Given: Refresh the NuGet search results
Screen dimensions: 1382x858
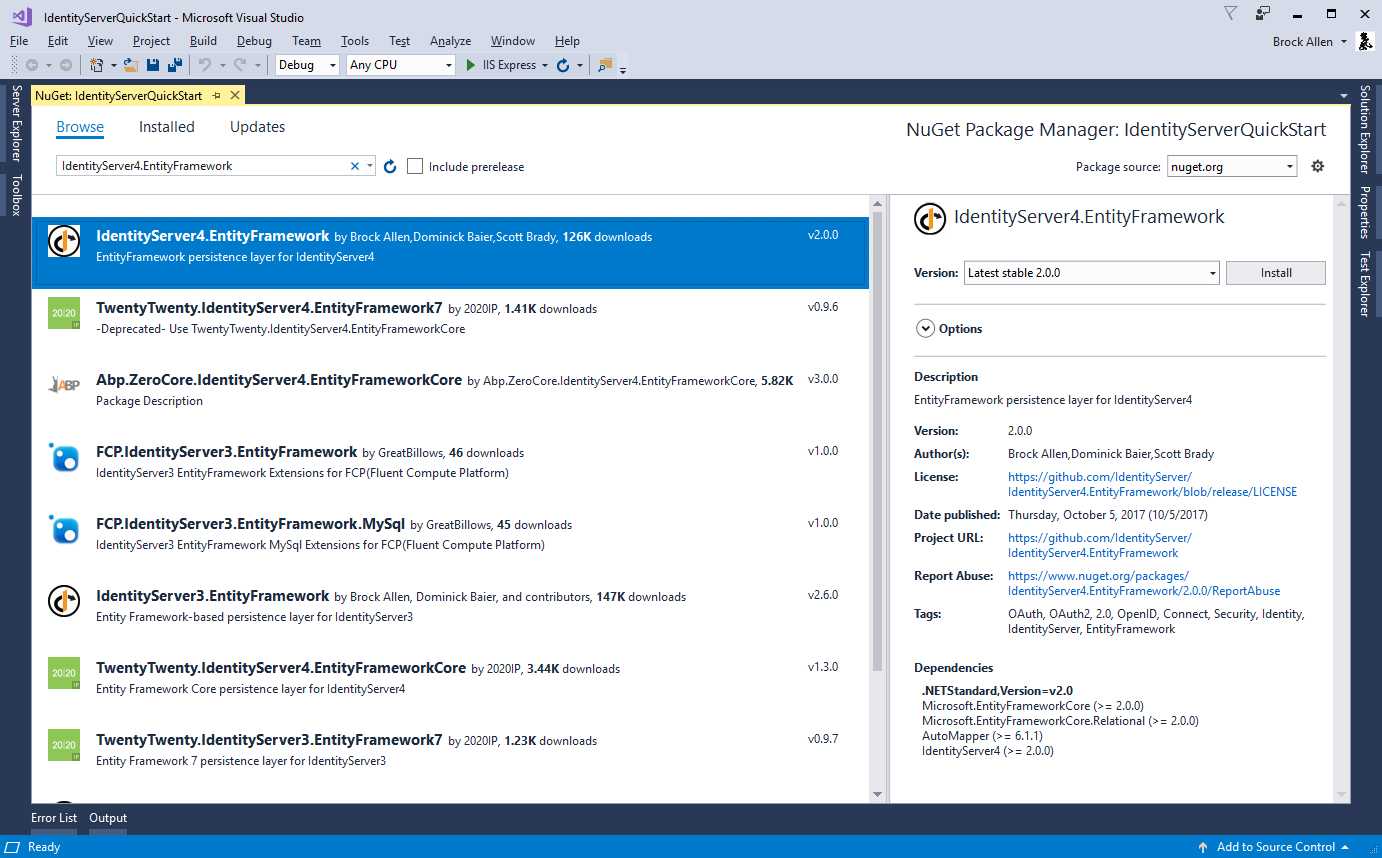Looking at the screenshot, I should point(390,167).
